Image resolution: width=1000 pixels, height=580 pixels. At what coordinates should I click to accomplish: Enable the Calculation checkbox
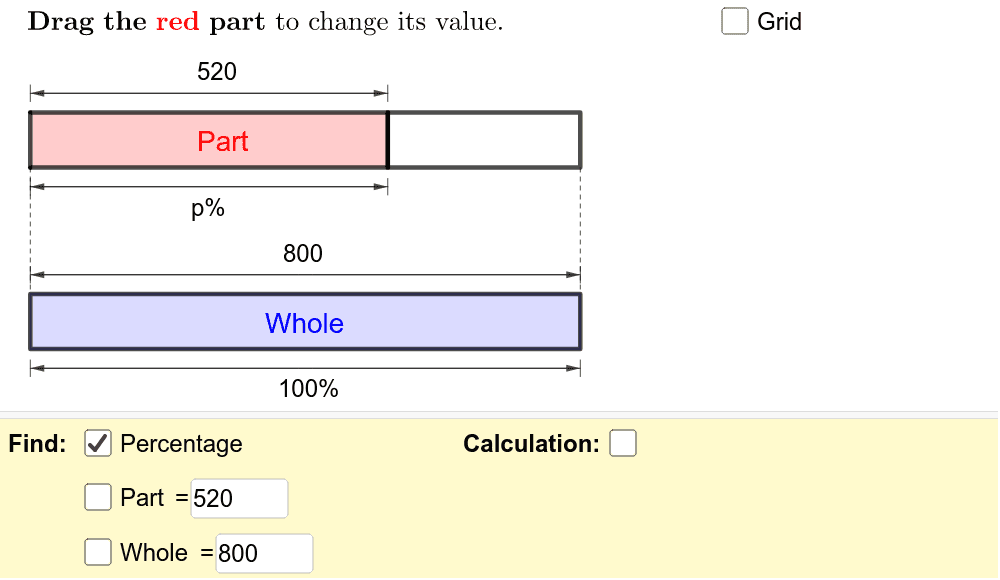[x=622, y=443]
